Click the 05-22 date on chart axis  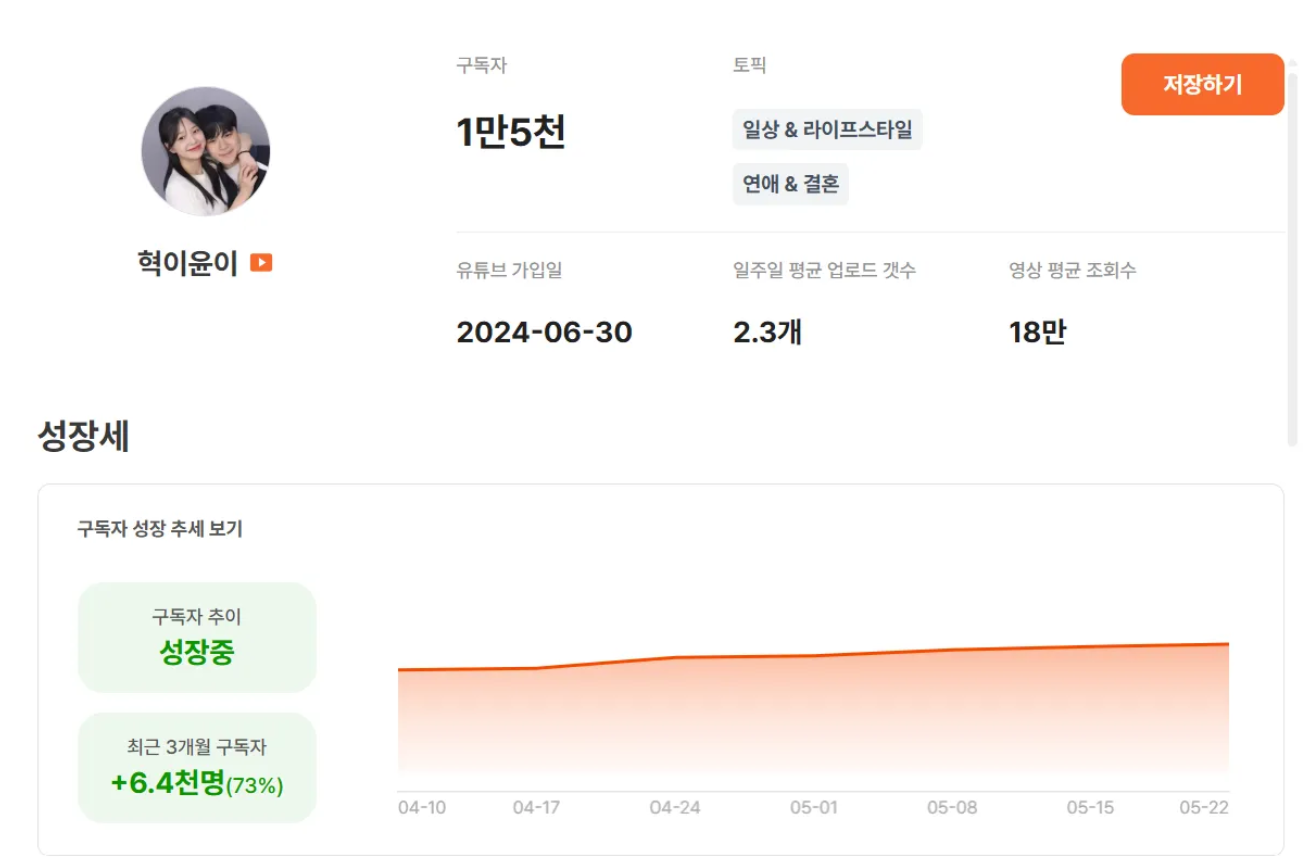pyautogui.click(x=1205, y=807)
